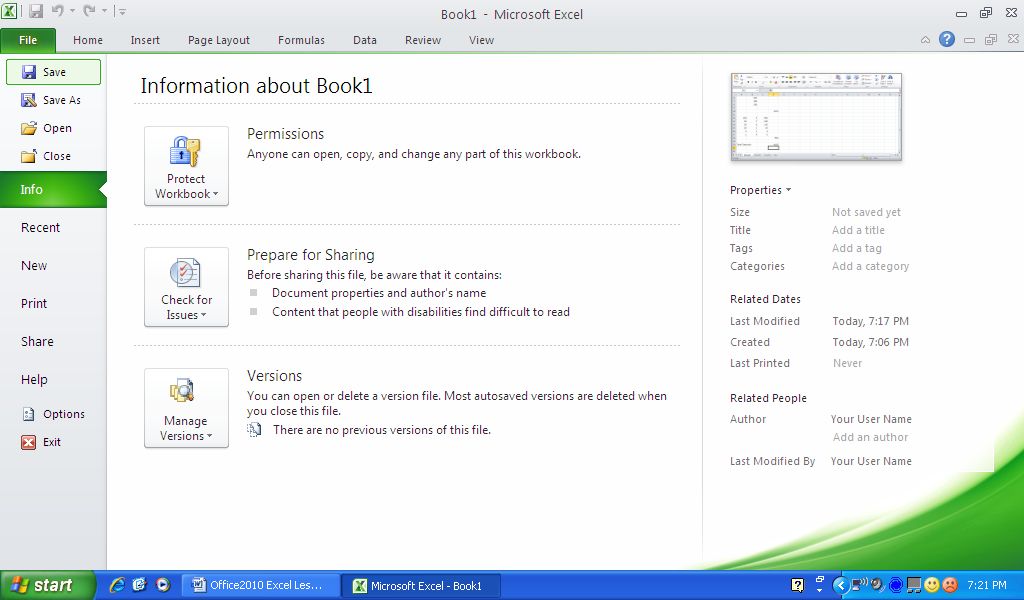1024x600 pixels.
Task: Expand the Protect Workbook dropdown button
Action: [186, 166]
